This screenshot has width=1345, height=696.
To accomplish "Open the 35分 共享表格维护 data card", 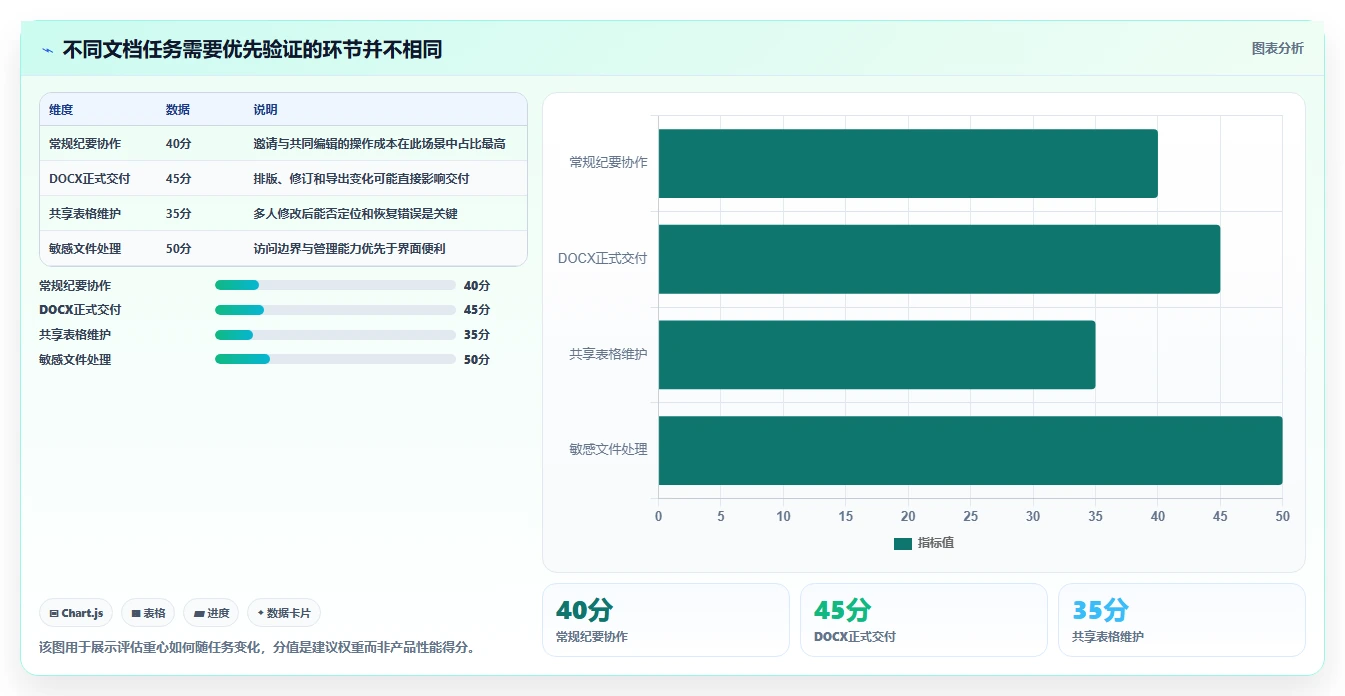I will [x=1181, y=620].
